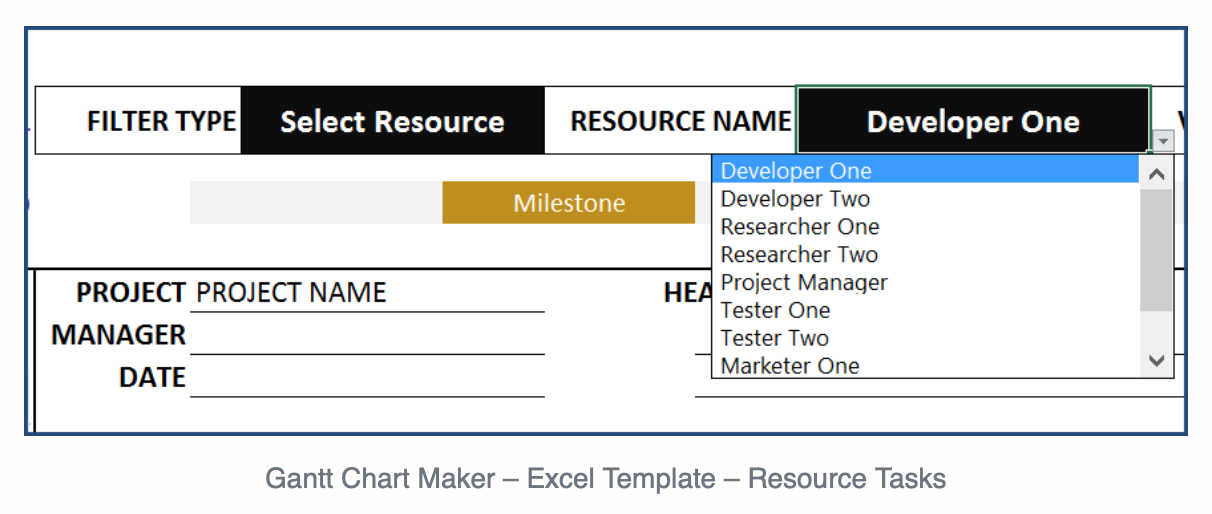Image resolution: width=1212 pixels, height=514 pixels.
Task: Click the dropdown list scrollbar thumb
Action: [1157, 250]
